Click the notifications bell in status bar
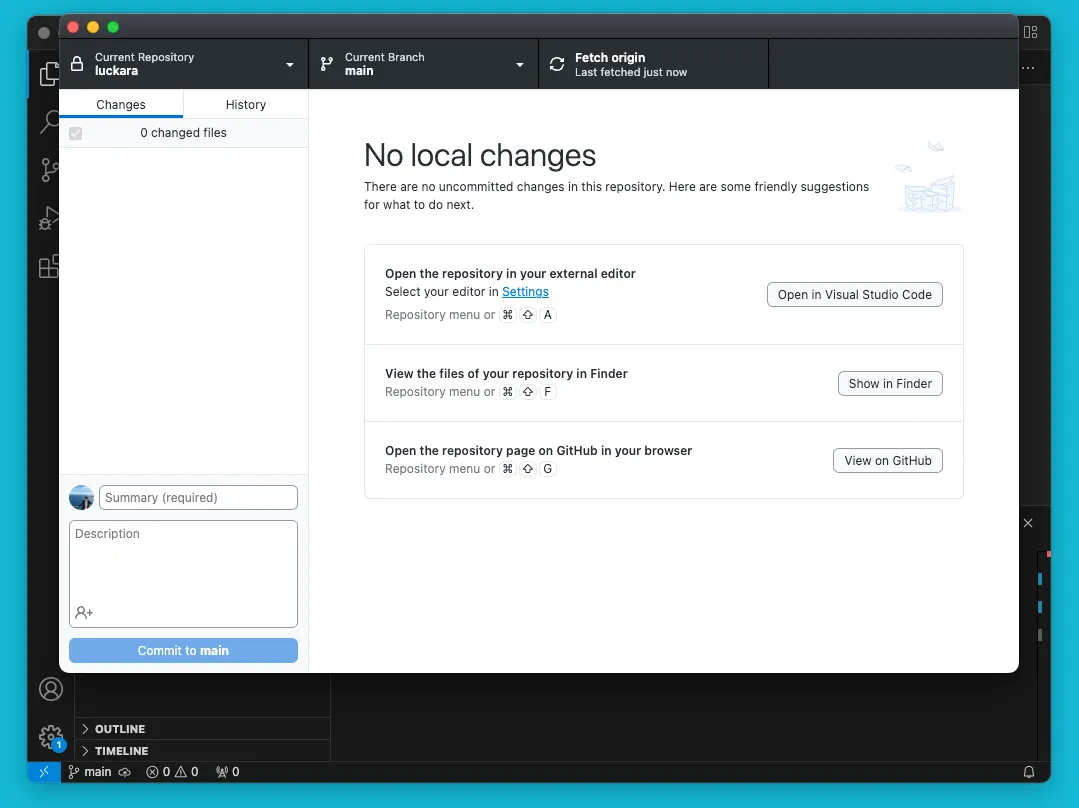Image resolution: width=1079 pixels, height=808 pixels. 1028,772
